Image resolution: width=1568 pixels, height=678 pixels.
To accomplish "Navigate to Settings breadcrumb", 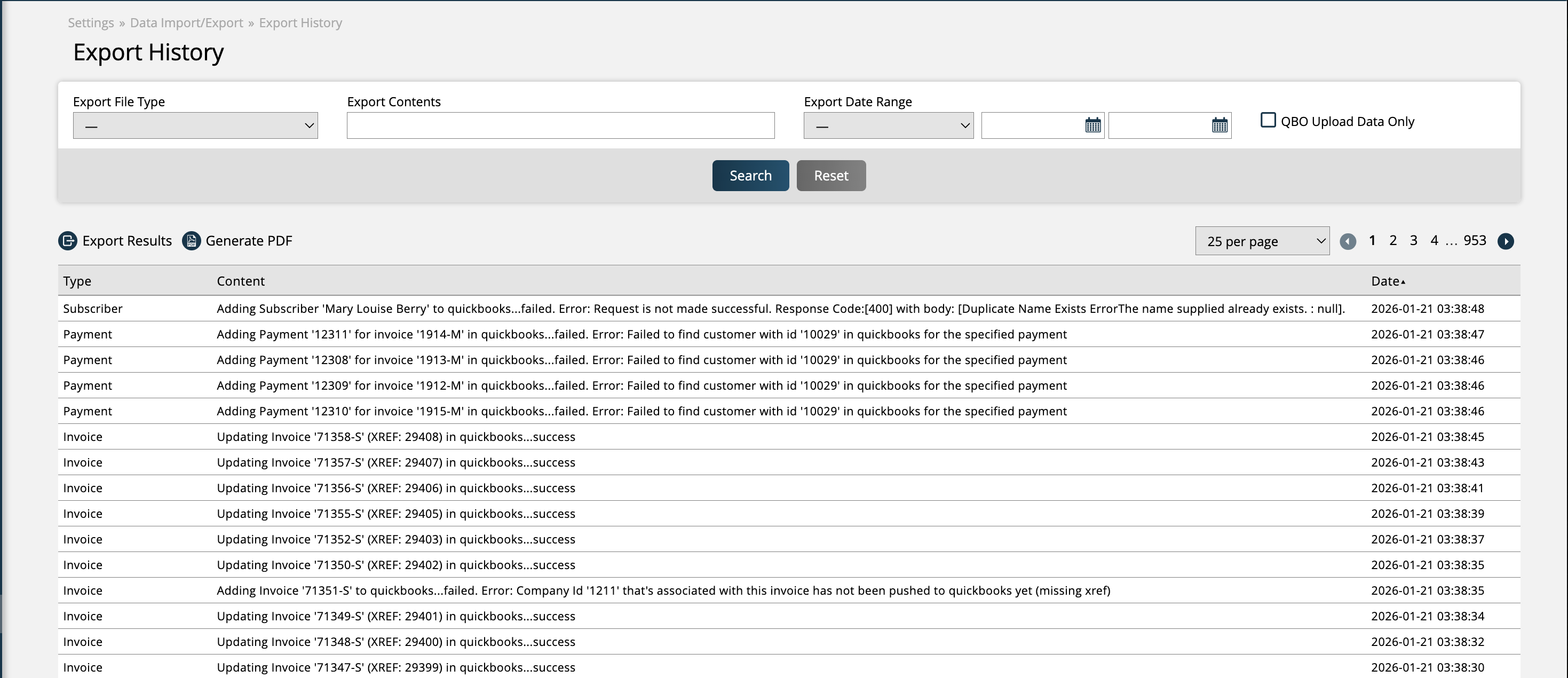I will [91, 23].
